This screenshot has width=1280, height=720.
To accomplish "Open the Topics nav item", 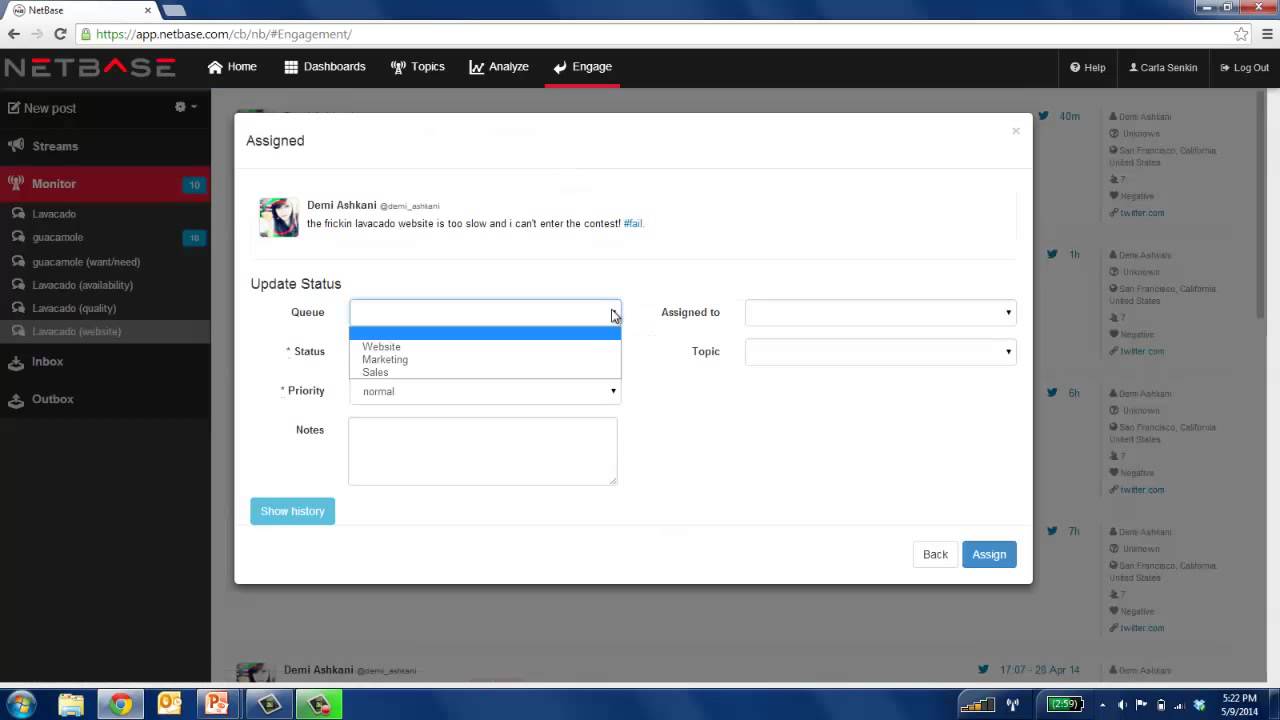I will point(418,67).
